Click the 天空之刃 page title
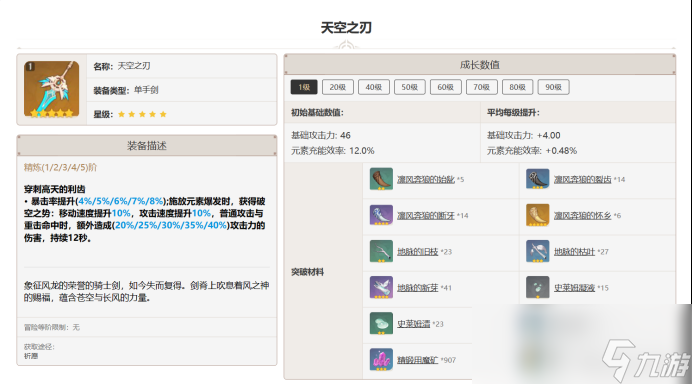 pos(346,28)
